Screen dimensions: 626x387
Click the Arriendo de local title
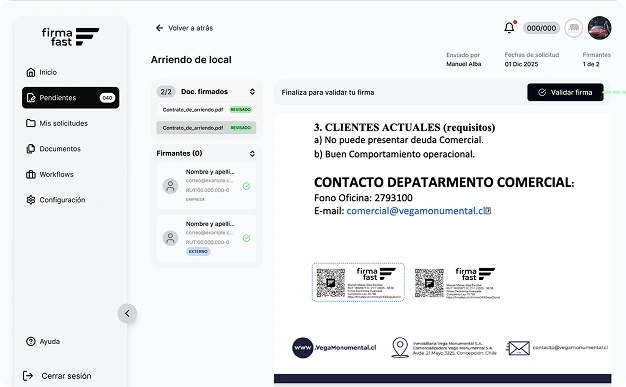[191, 60]
